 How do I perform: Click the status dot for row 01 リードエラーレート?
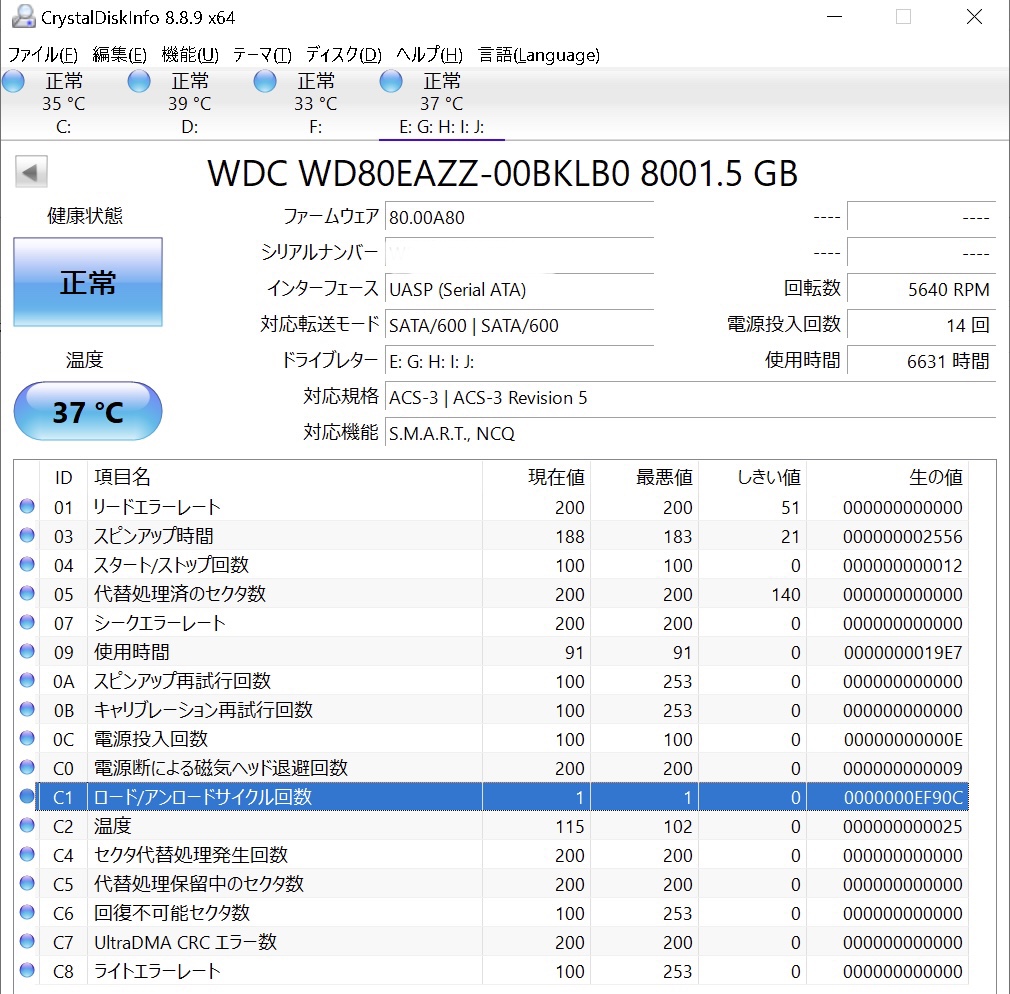[x=27, y=506]
